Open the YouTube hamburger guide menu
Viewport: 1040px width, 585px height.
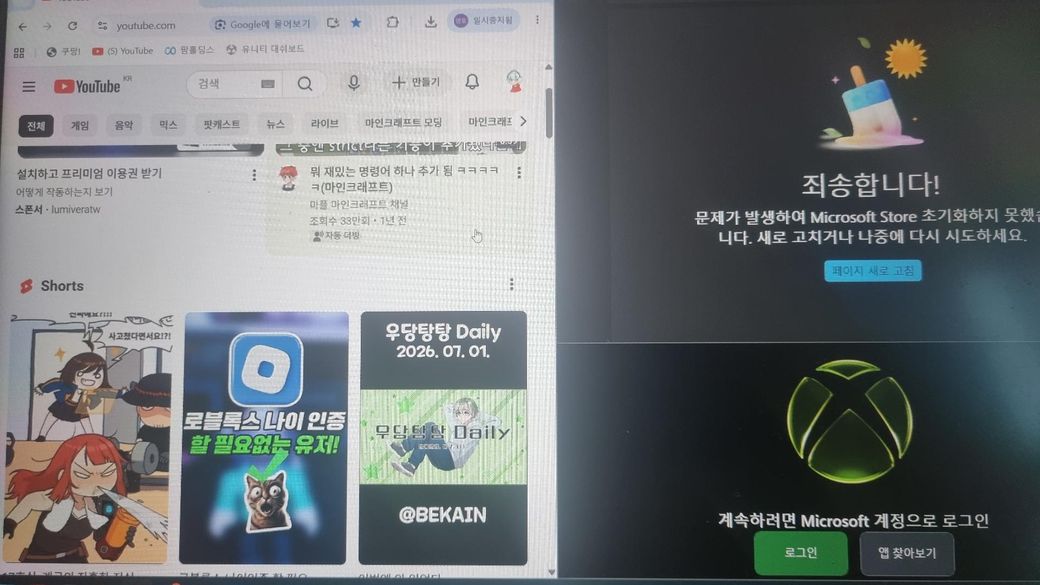click(29, 86)
